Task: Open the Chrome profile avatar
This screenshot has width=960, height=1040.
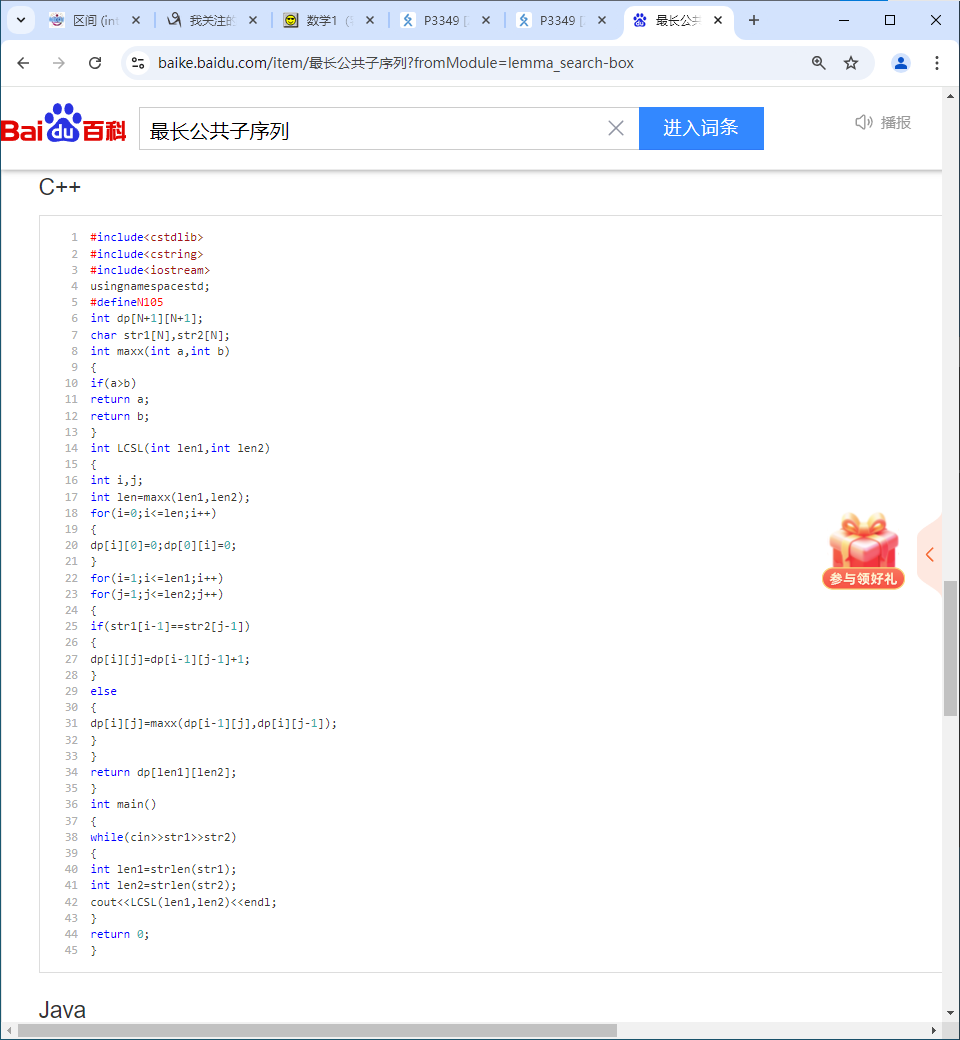Action: point(900,62)
